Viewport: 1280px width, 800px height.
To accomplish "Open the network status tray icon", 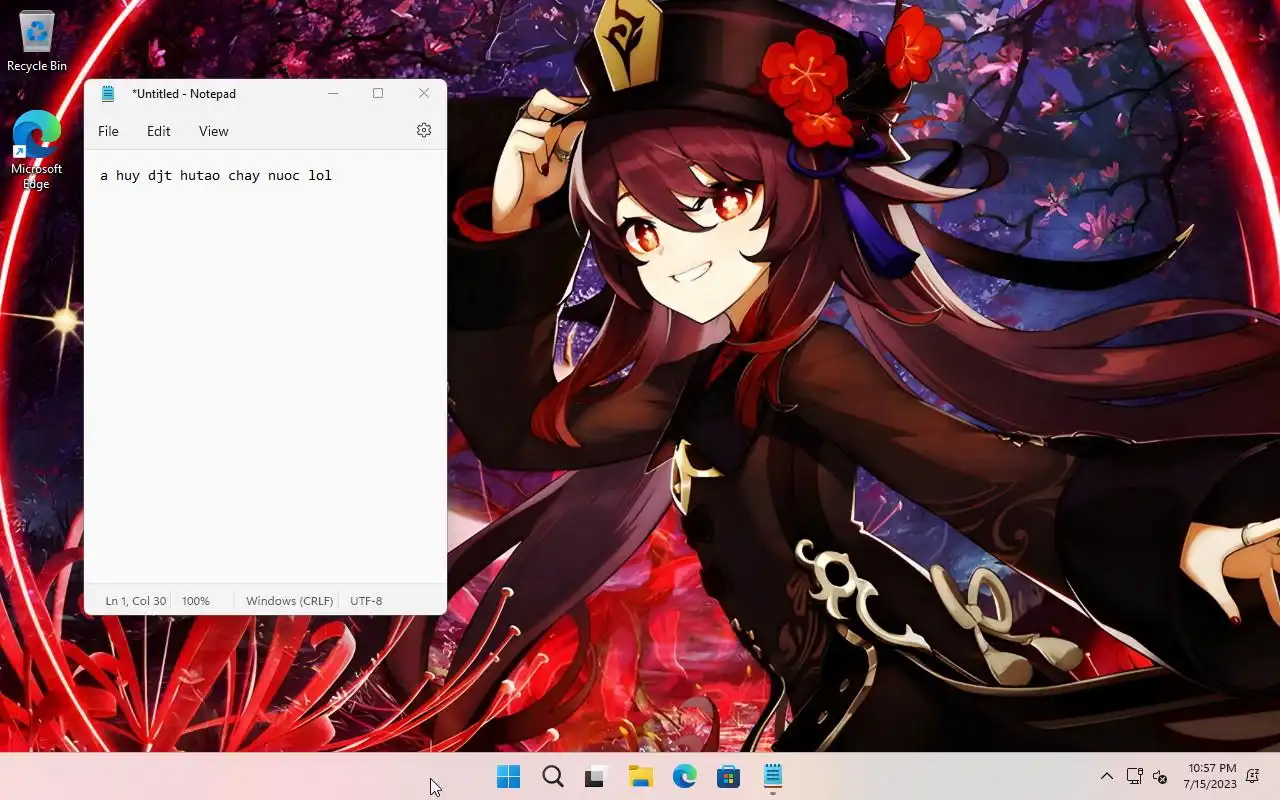I will click(x=1134, y=776).
